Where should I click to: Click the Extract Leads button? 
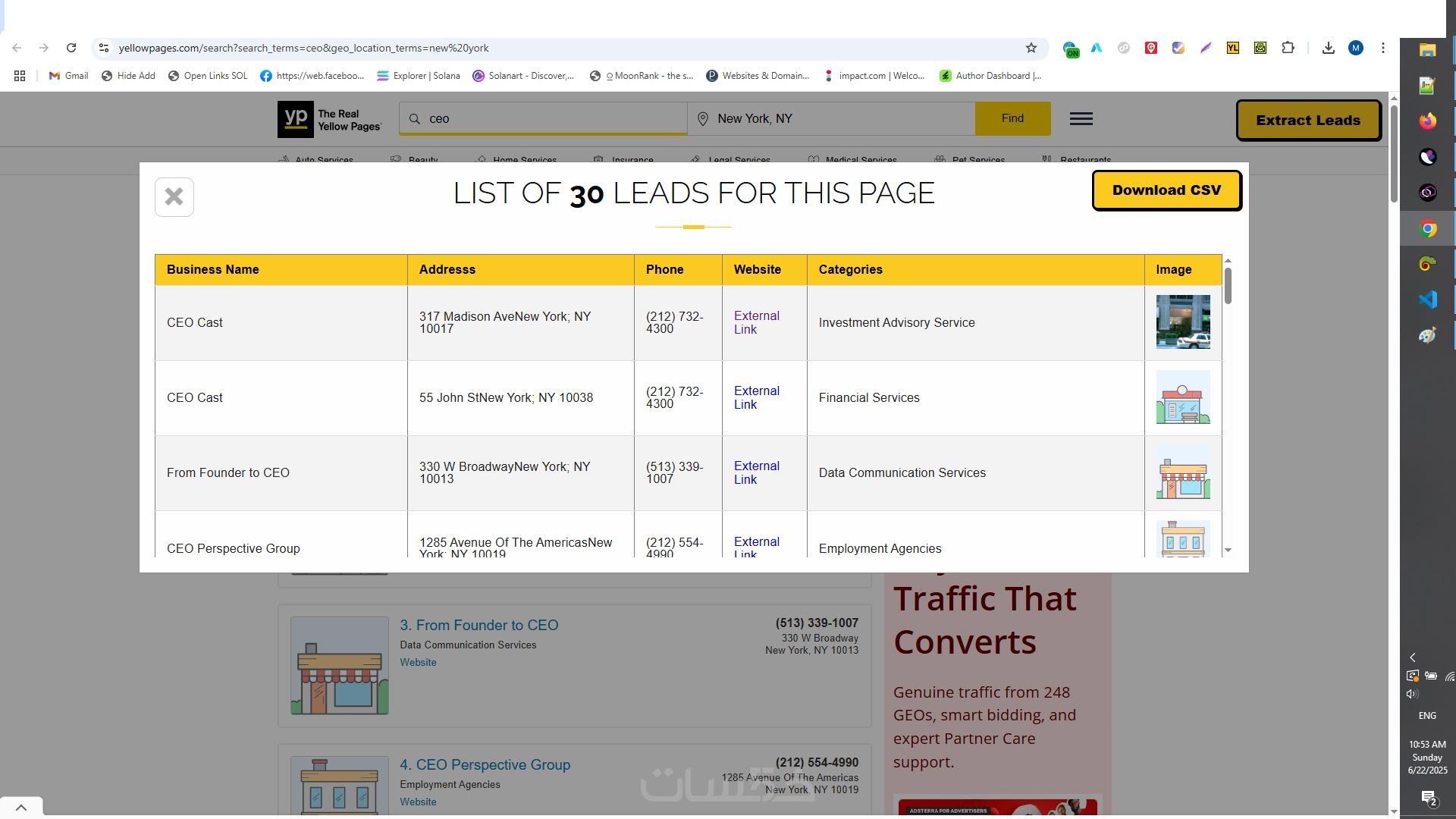tap(1307, 121)
